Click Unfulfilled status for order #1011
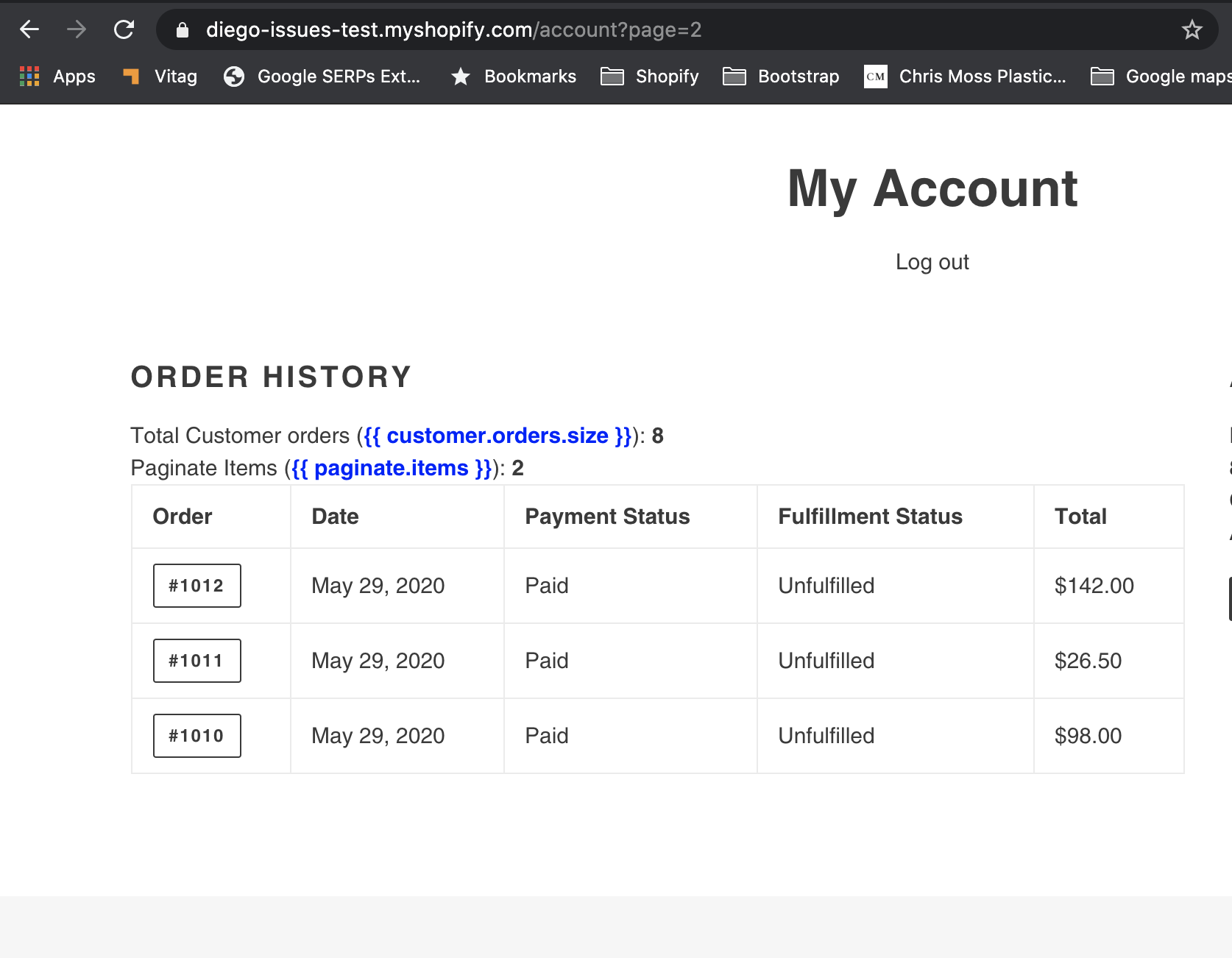This screenshot has width=1232, height=958. (x=826, y=661)
